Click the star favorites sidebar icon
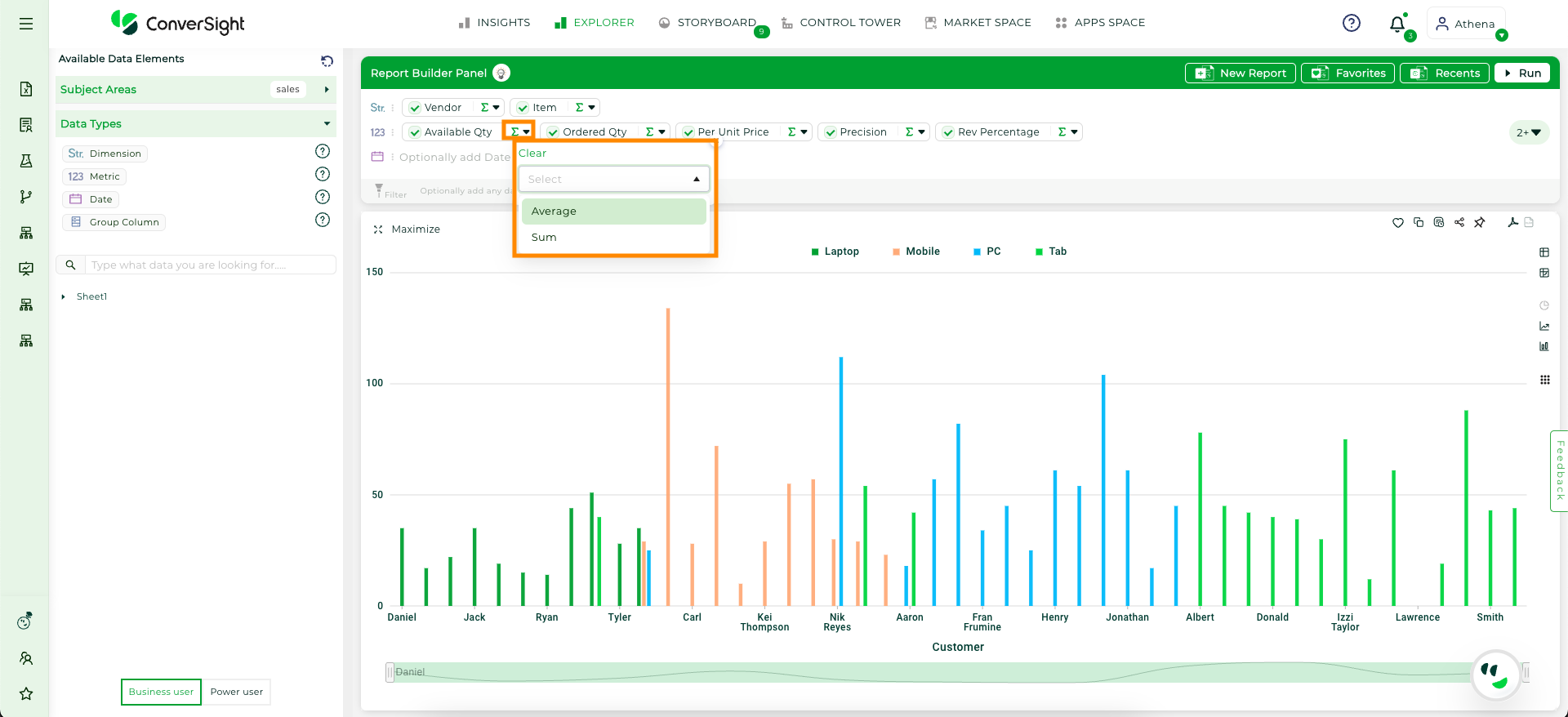Screen dimensions: 1568x717 [26, 693]
